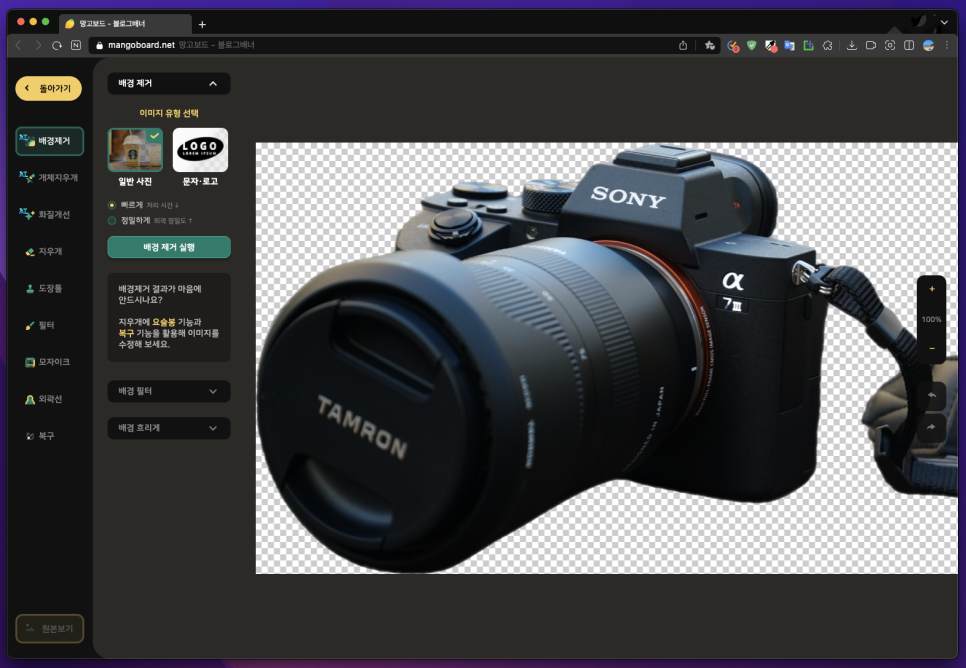
Task: Redo with the right curved arrow
Action: (932, 427)
